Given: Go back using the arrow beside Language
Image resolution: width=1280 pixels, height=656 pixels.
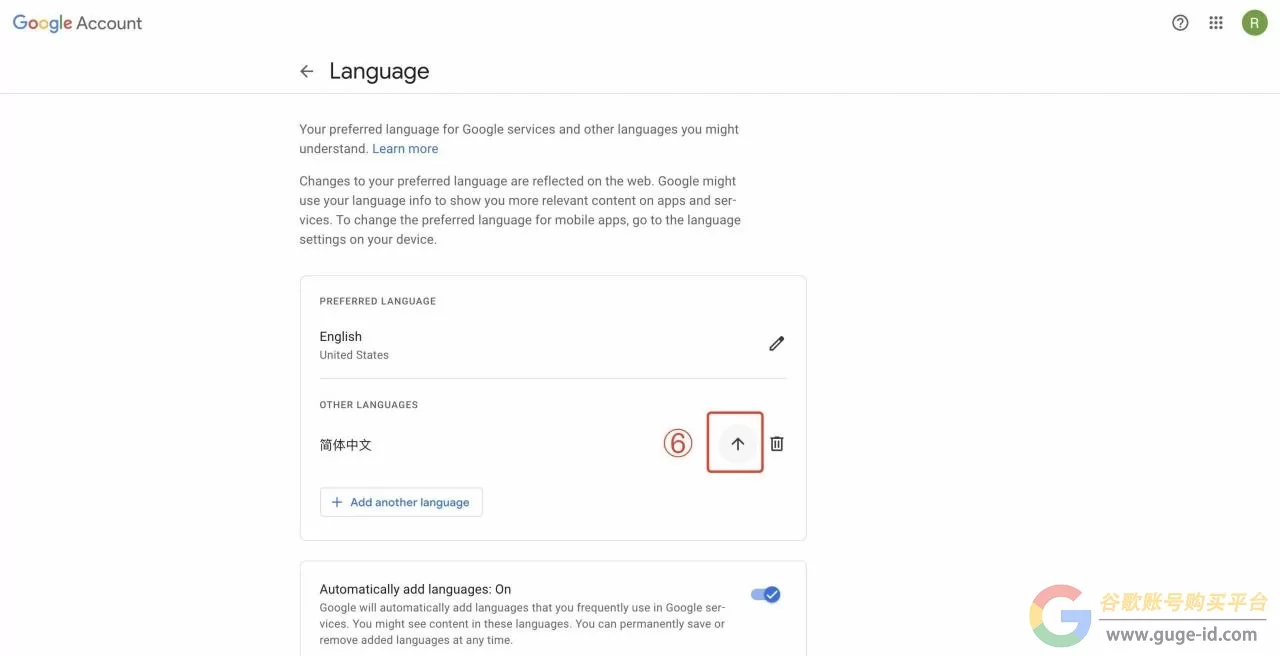Looking at the screenshot, I should (307, 71).
